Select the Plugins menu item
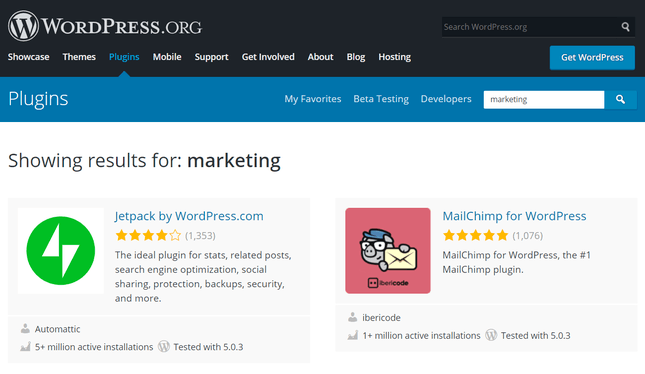This screenshot has width=645, height=374. pos(124,57)
